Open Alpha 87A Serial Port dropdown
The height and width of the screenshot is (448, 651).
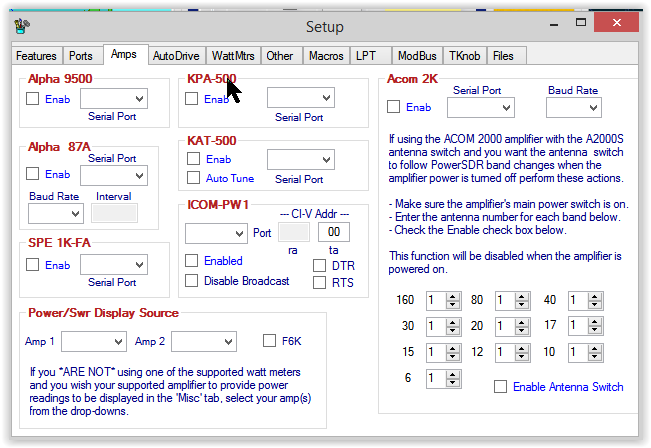(114, 176)
